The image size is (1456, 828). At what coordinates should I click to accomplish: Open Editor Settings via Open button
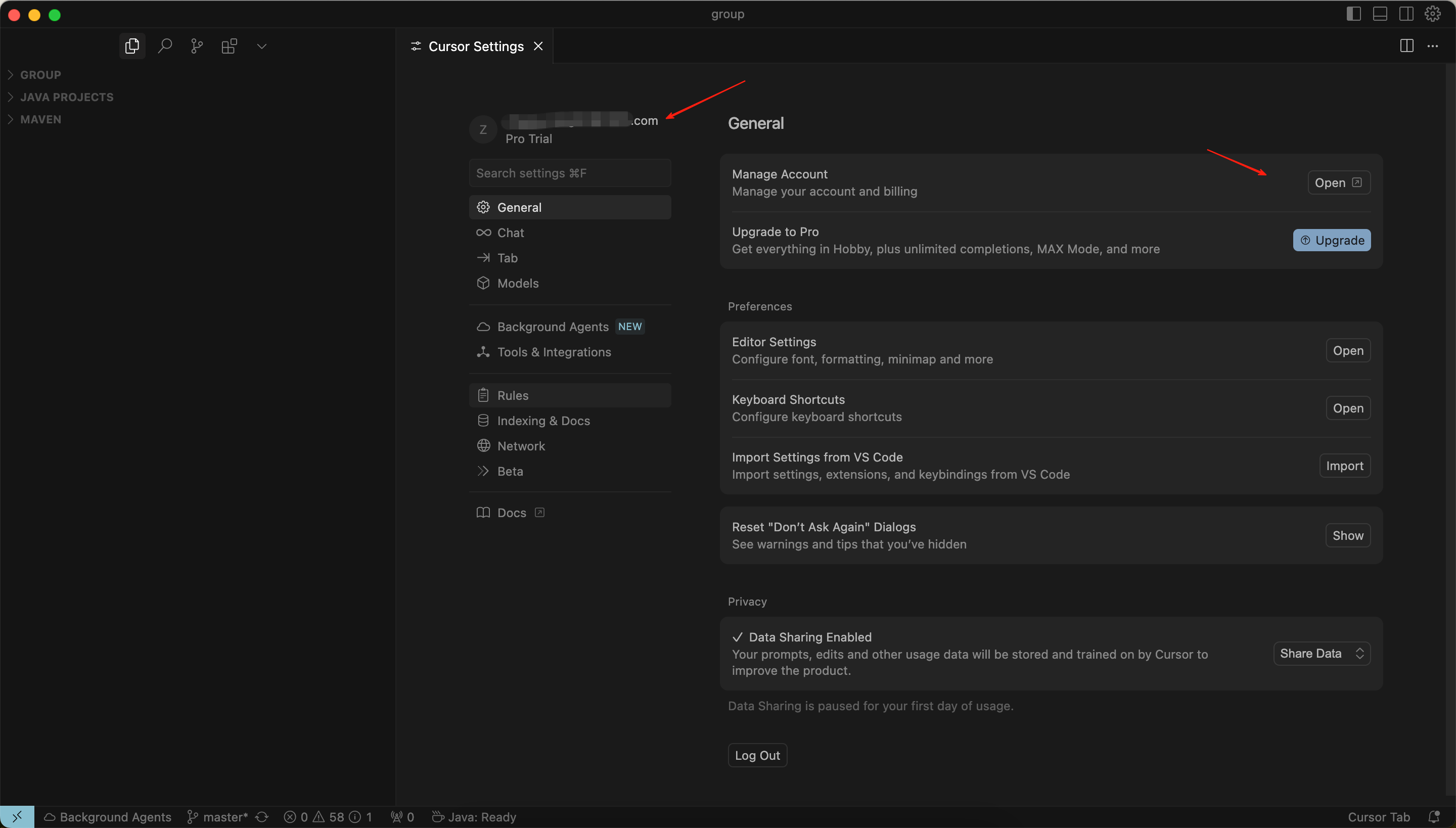click(x=1348, y=350)
